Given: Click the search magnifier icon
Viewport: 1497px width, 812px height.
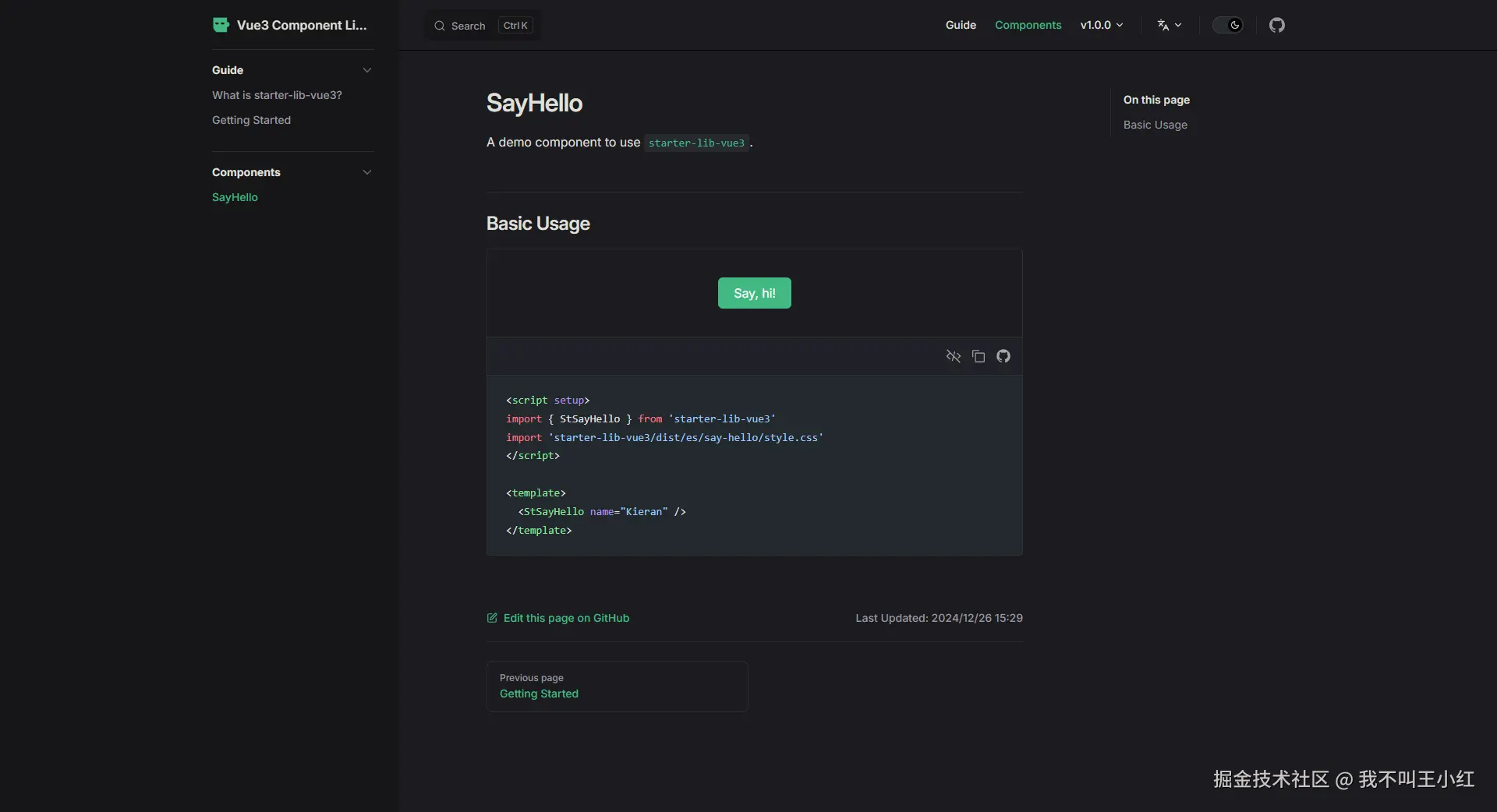Looking at the screenshot, I should pyautogui.click(x=440, y=26).
